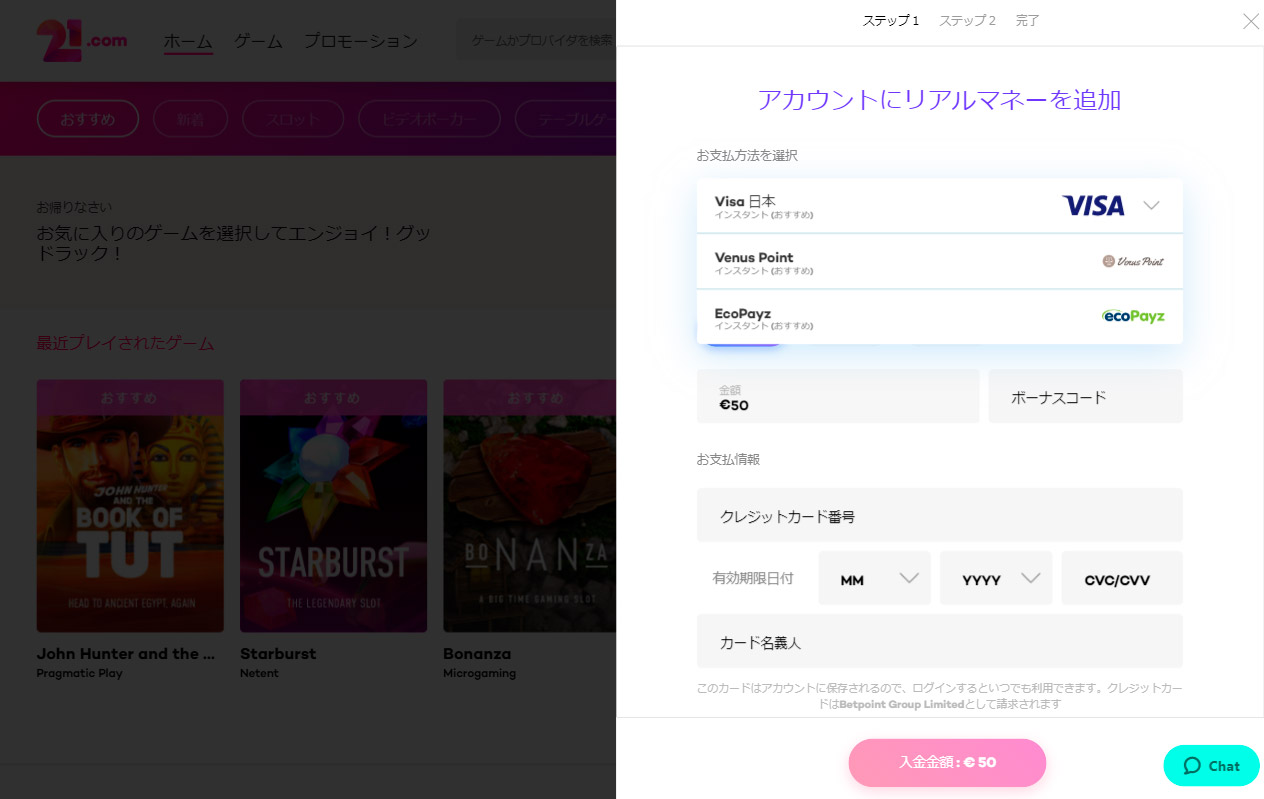Open Bonanza game thumbnail

[530, 506]
